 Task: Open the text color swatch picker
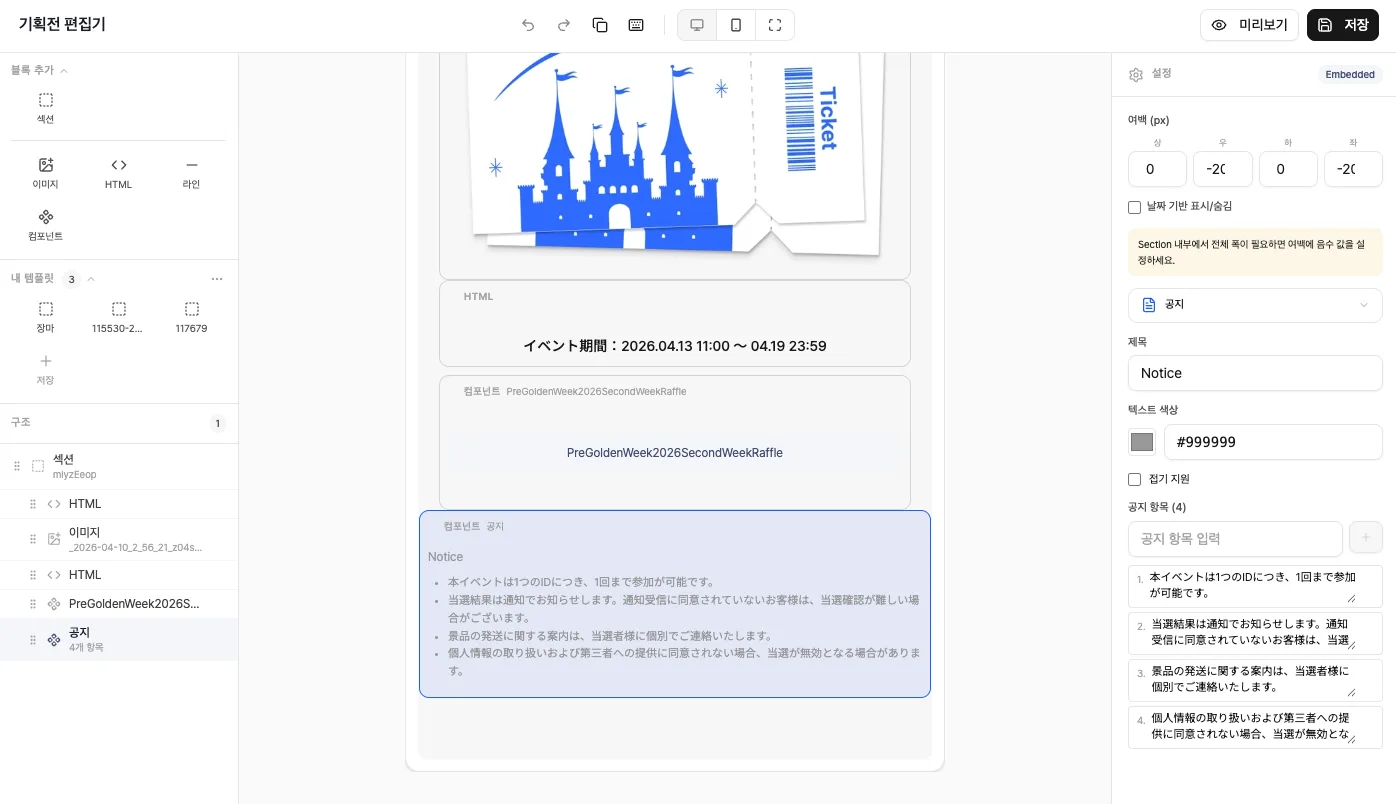point(1142,442)
